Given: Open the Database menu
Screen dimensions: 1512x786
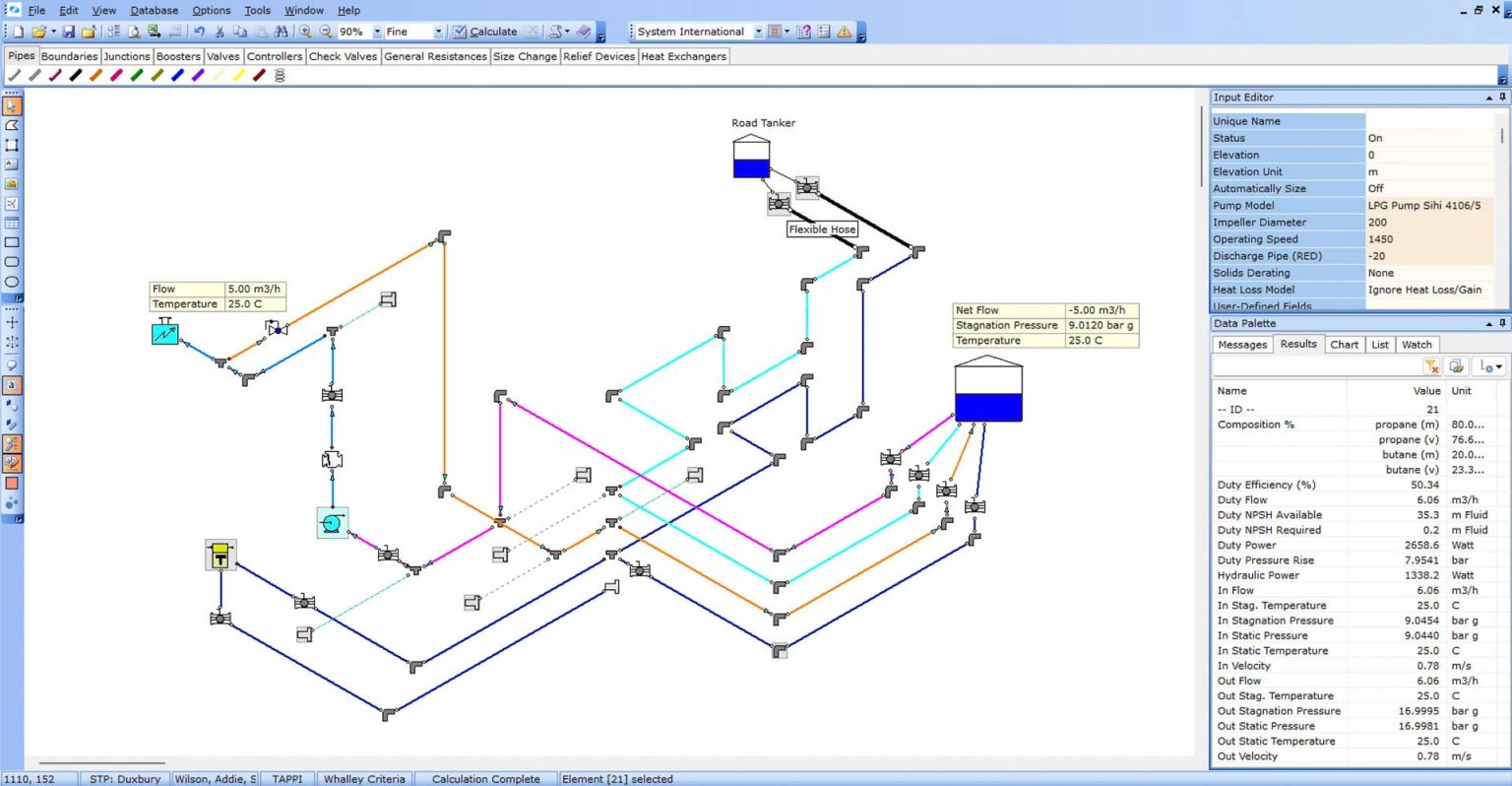Looking at the screenshot, I should [x=155, y=11].
